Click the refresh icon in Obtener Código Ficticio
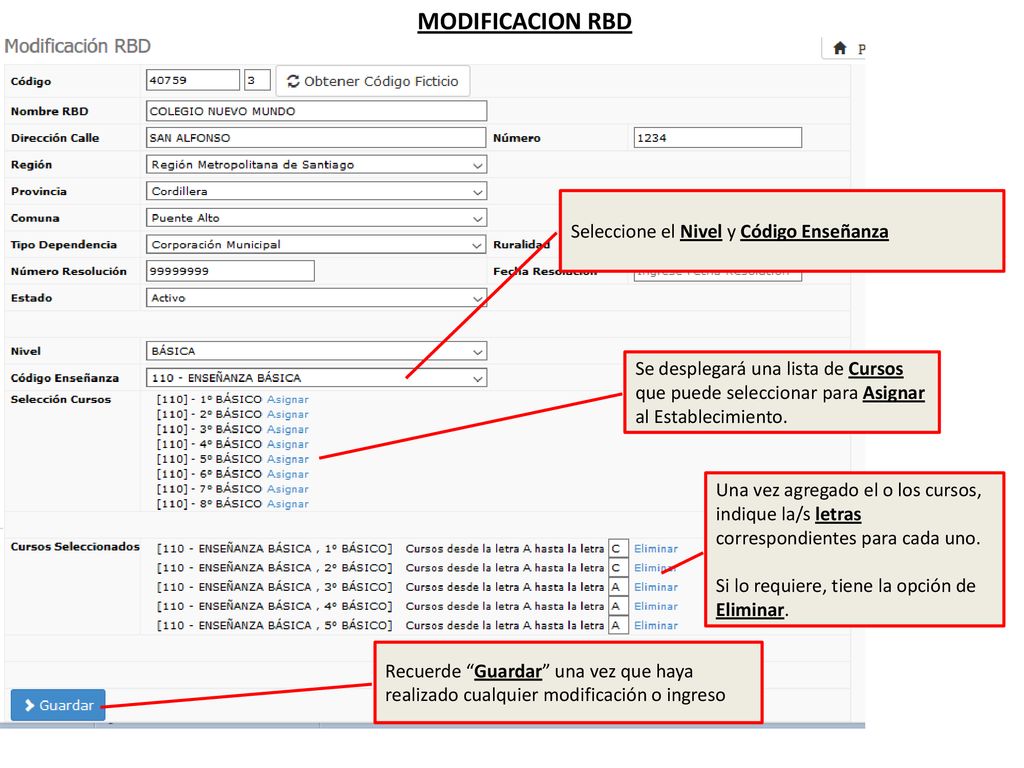The width and height of the screenshot is (1024, 768). pos(293,81)
